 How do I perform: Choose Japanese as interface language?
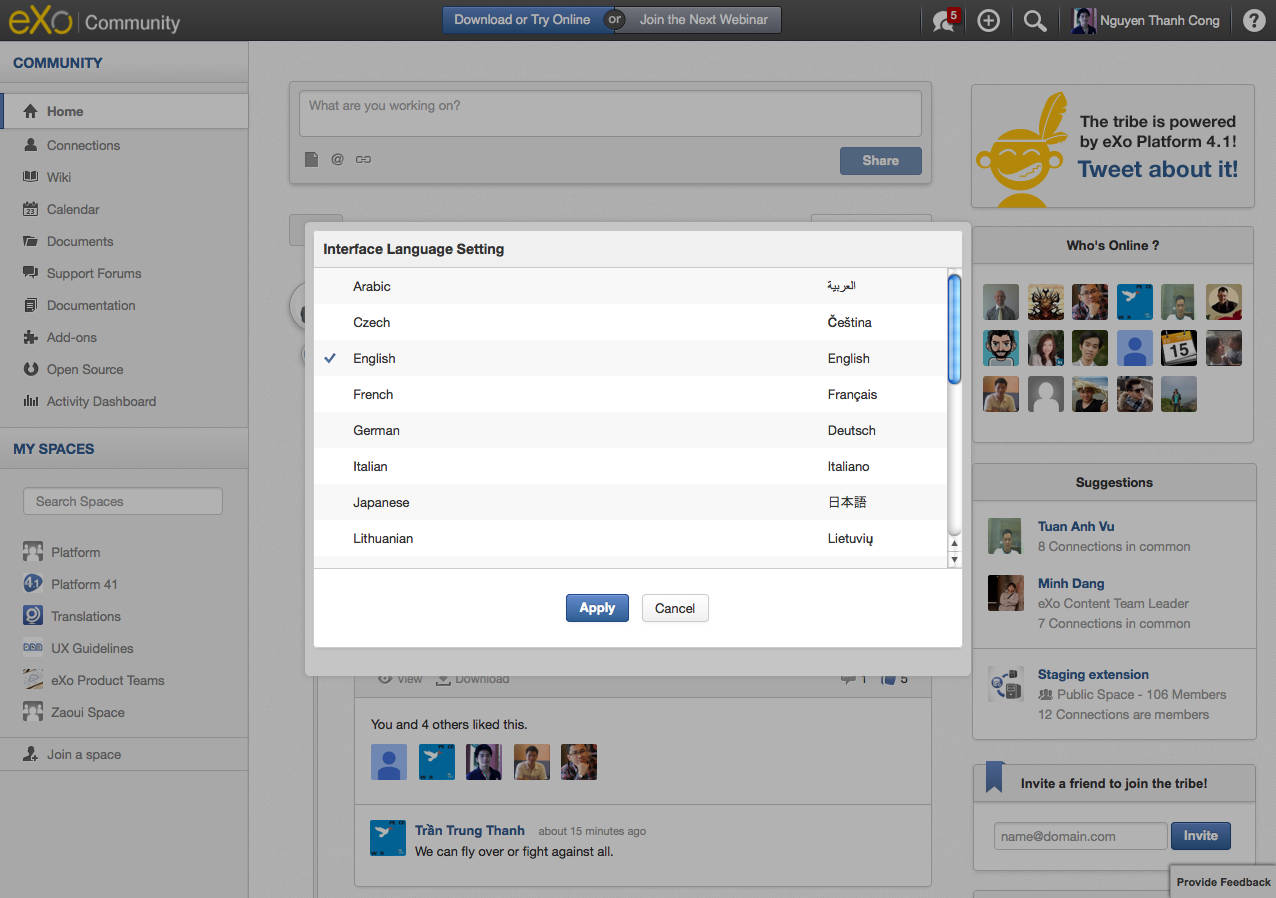pyautogui.click(x=381, y=502)
